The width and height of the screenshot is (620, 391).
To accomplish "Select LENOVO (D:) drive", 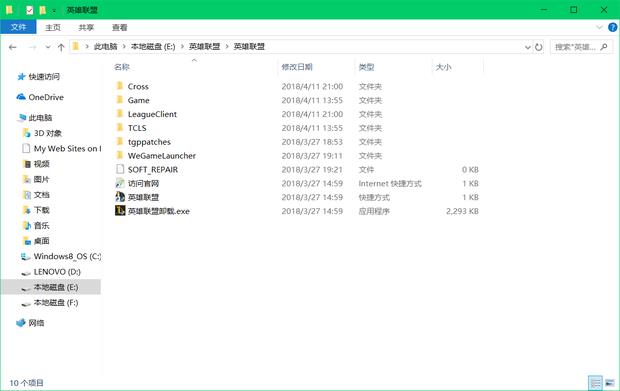I will [x=51, y=272].
